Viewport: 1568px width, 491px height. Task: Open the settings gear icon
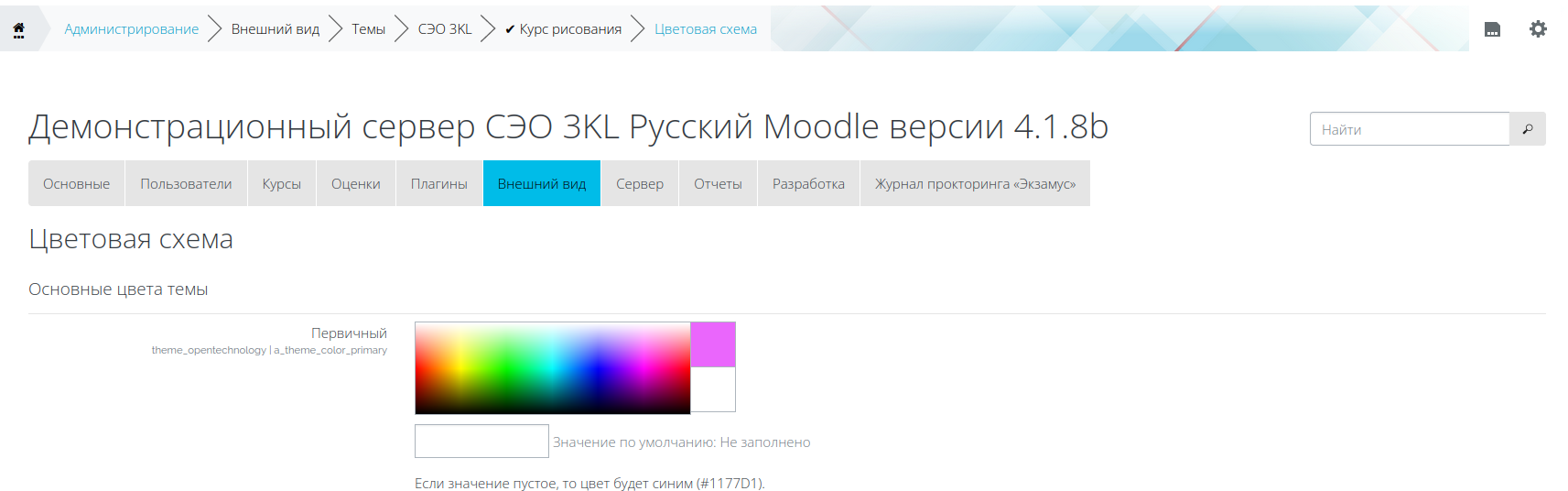[x=1538, y=29]
